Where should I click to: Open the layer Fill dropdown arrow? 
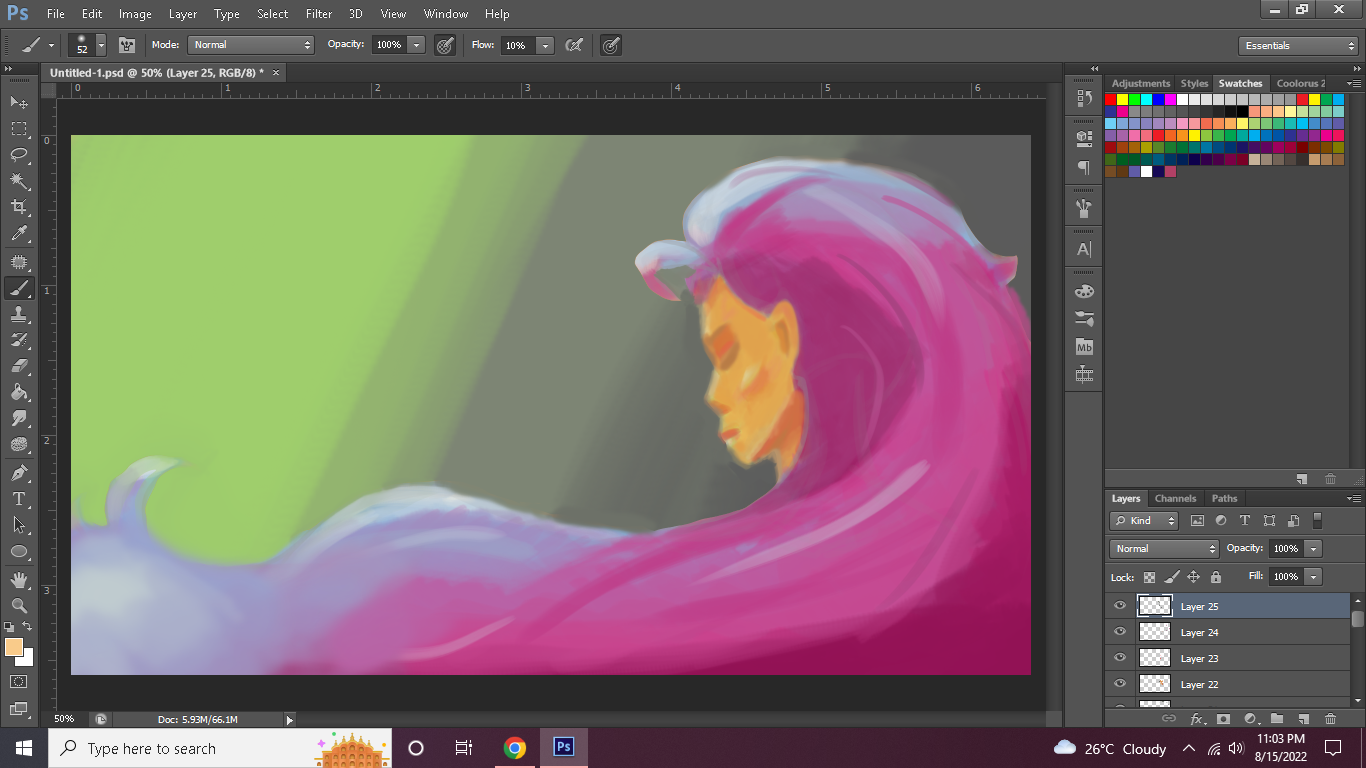[x=1313, y=577]
